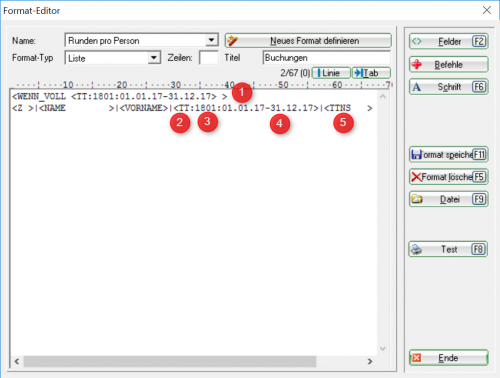
Task: Expand the Format-Typ Liste dropdown
Action: click(153, 58)
